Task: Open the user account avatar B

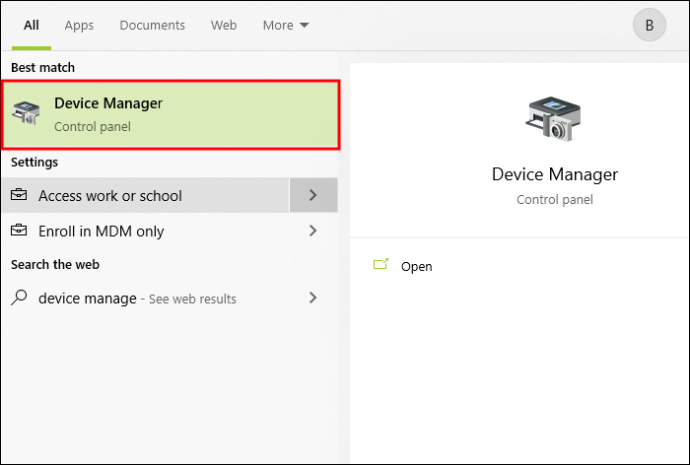Action: [649, 25]
